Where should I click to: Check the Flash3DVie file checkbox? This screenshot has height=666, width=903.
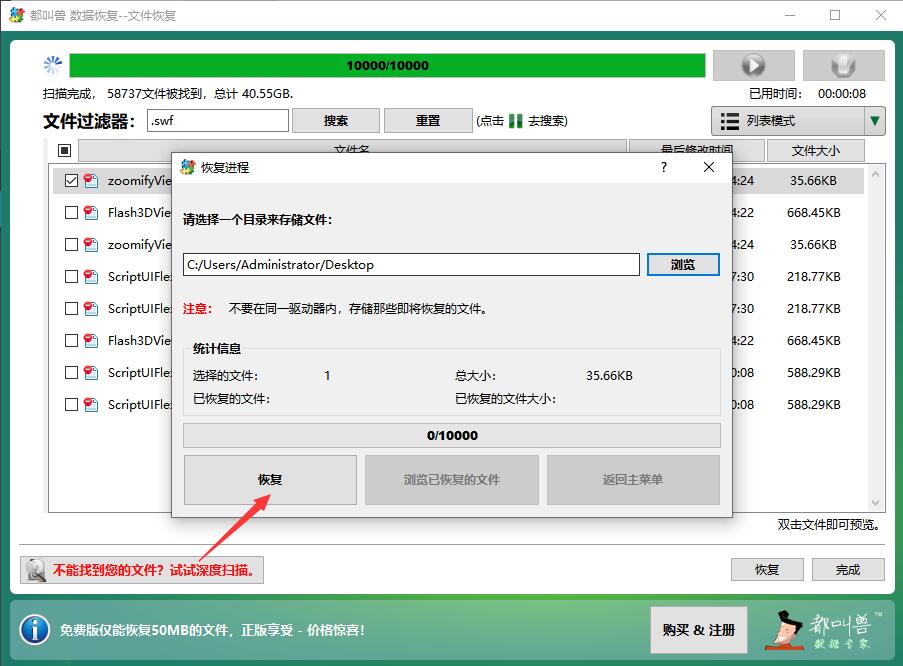pyautogui.click(x=70, y=212)
